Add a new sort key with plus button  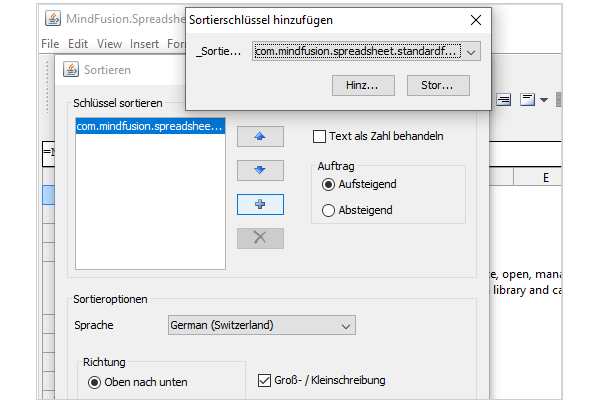coord(260,204)
